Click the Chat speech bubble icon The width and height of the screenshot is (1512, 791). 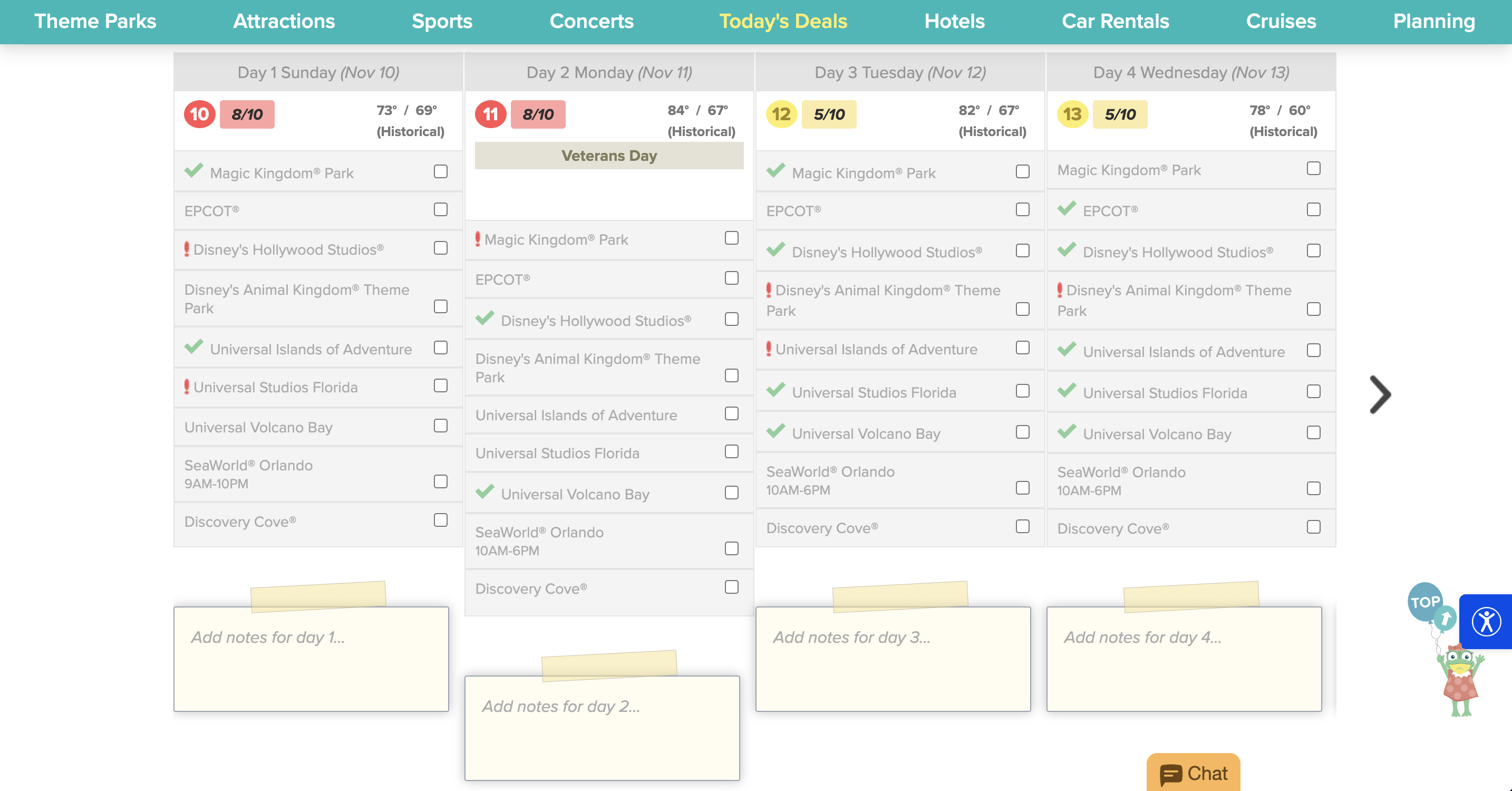[x=1170, y=774]
